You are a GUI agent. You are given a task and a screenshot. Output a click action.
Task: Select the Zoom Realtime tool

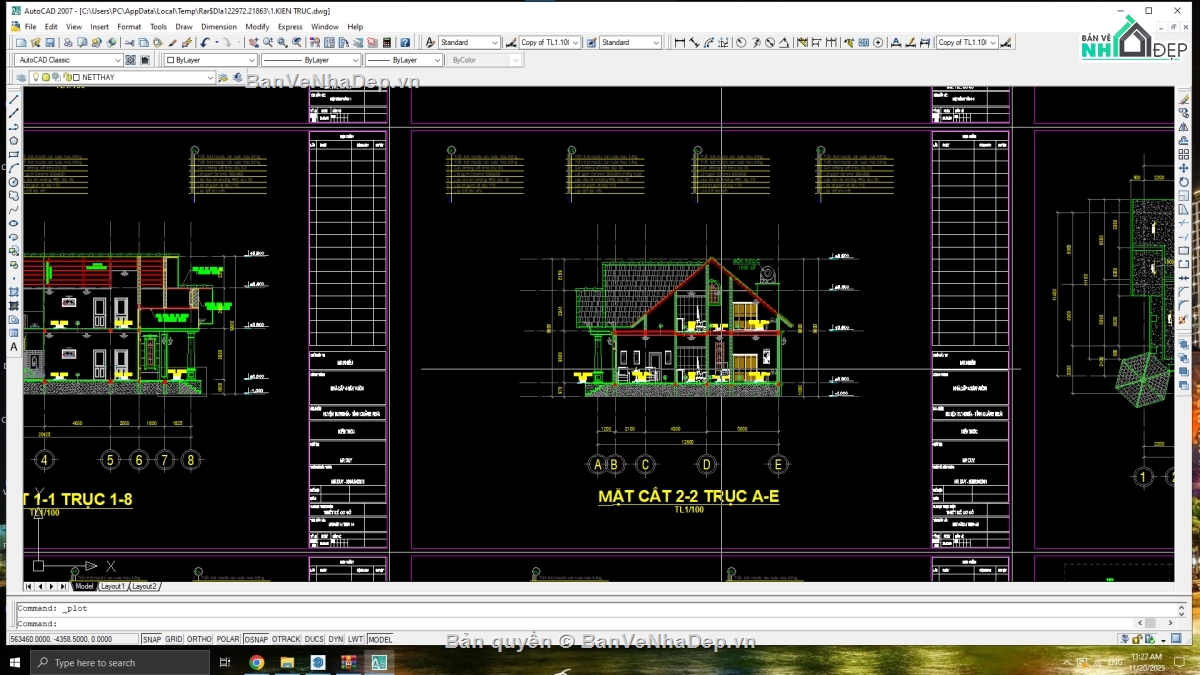(268, 42)
